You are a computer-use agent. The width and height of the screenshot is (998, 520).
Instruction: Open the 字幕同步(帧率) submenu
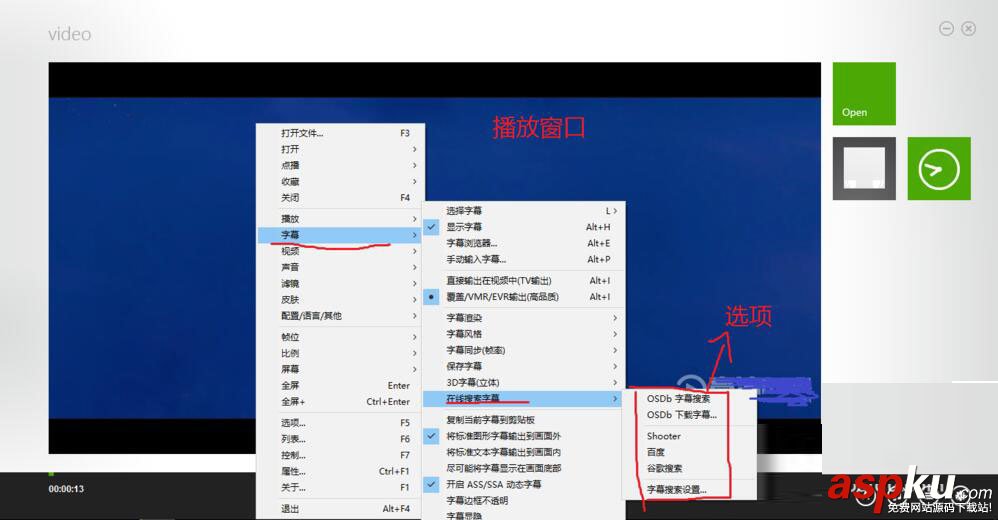(525, 350)
